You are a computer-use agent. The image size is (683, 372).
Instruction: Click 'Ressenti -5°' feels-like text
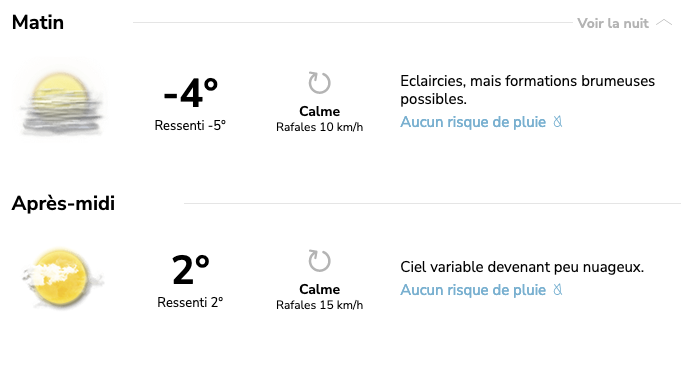click(190, 125)
